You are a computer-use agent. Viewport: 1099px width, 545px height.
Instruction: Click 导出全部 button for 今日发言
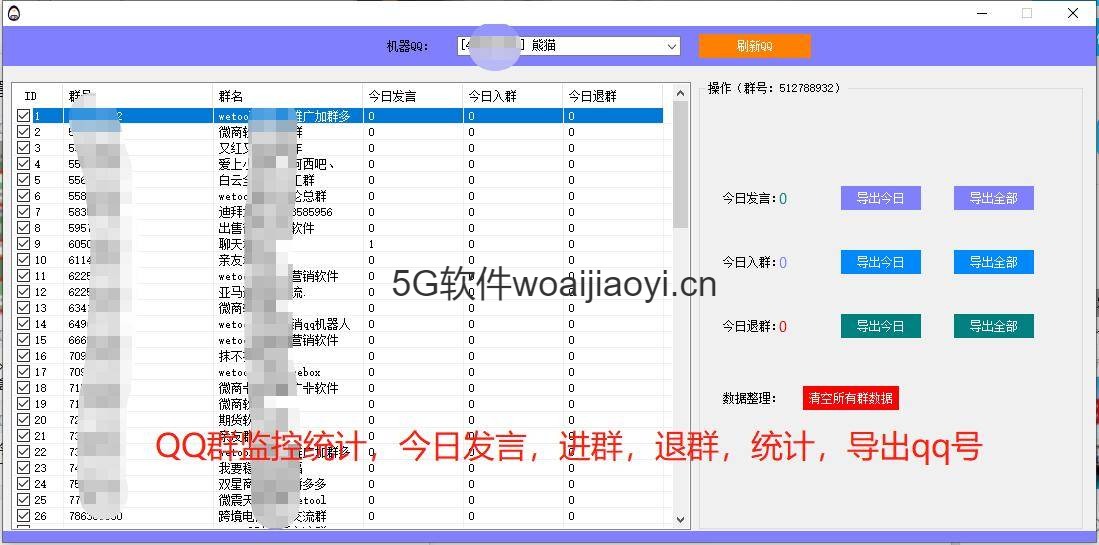993,198
